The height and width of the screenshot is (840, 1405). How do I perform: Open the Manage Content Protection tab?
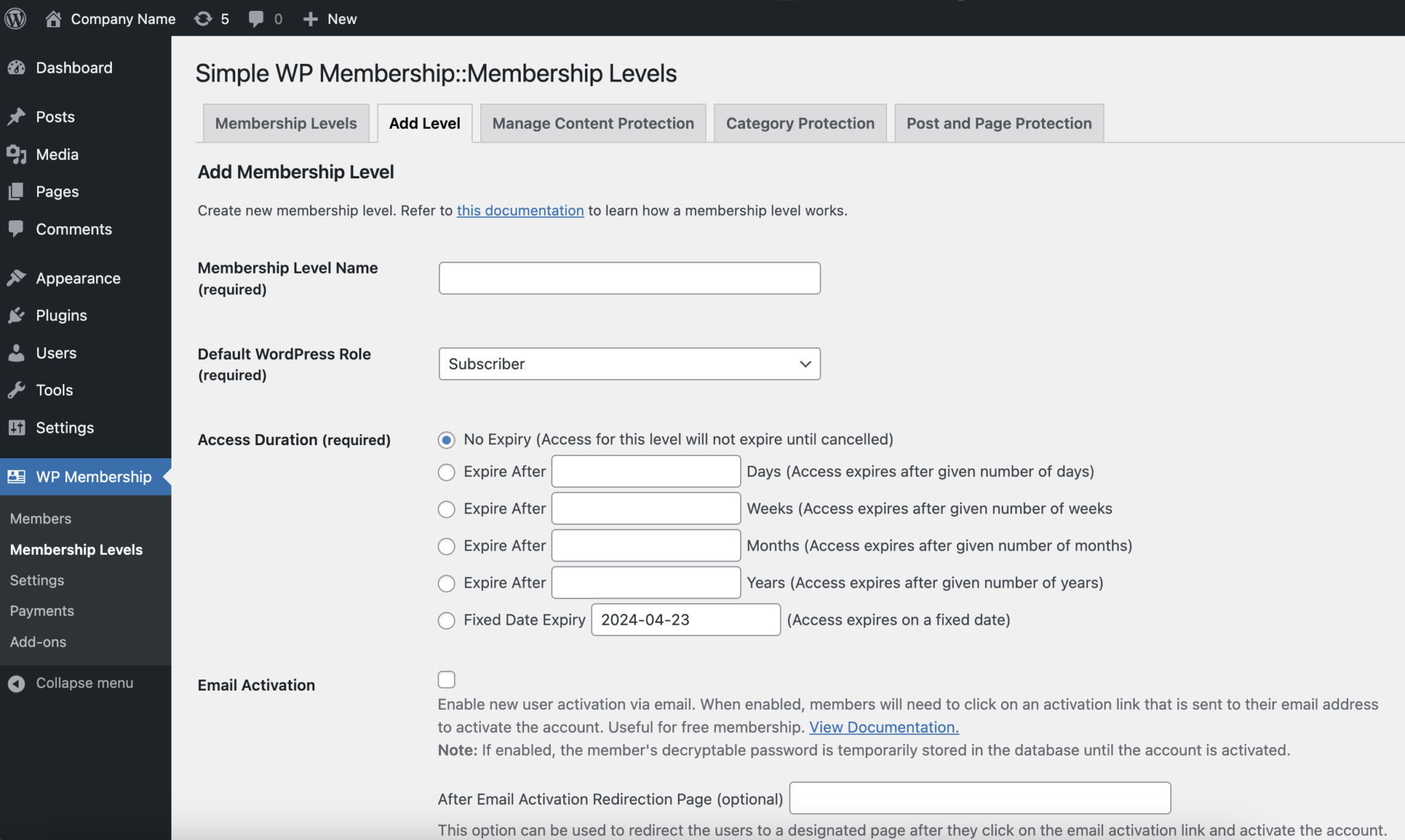coord(592,123)
